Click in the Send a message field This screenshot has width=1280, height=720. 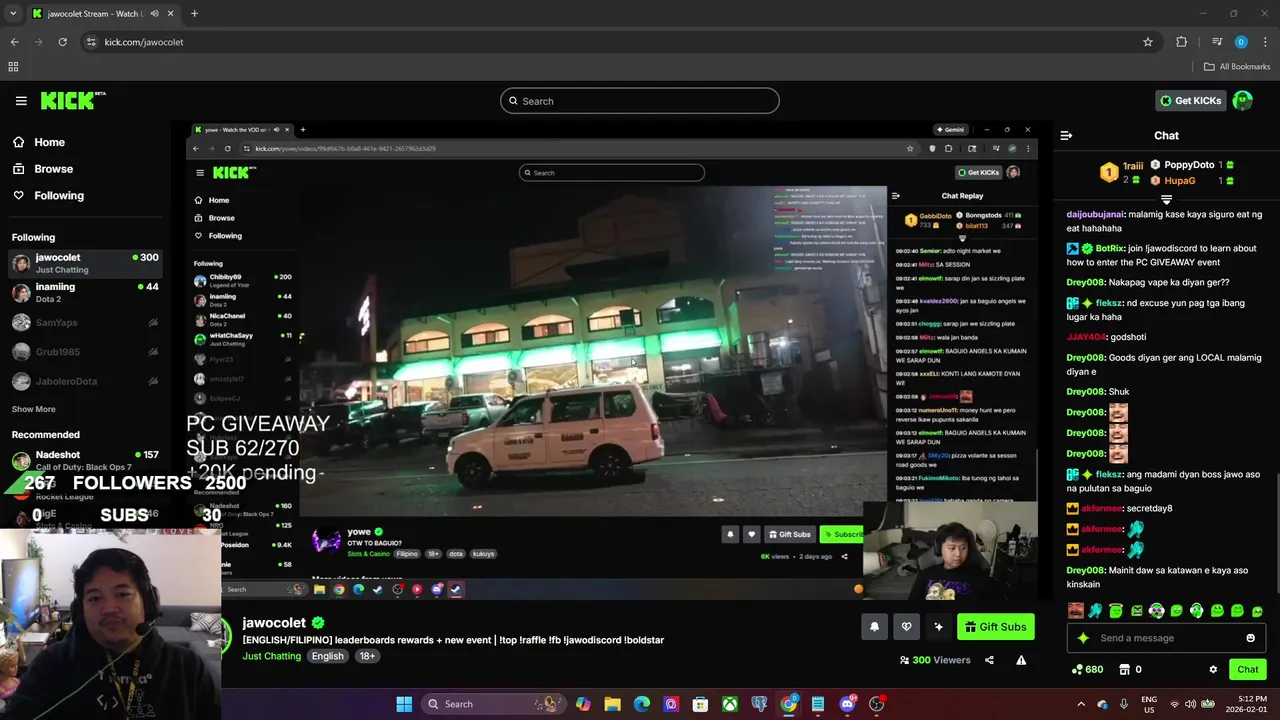tap(1168, 638)
